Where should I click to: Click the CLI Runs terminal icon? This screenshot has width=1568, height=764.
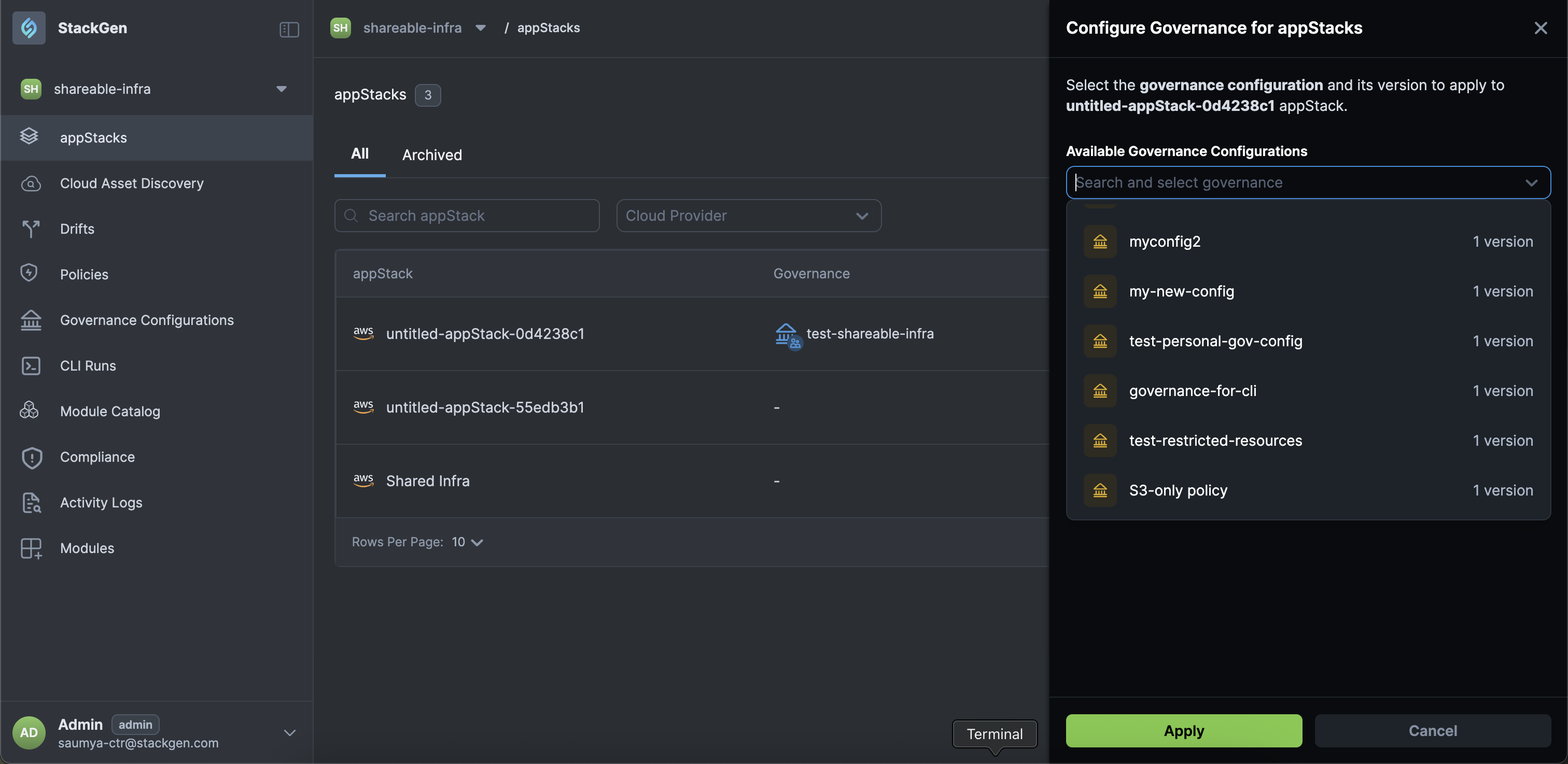tap(31, 365)
